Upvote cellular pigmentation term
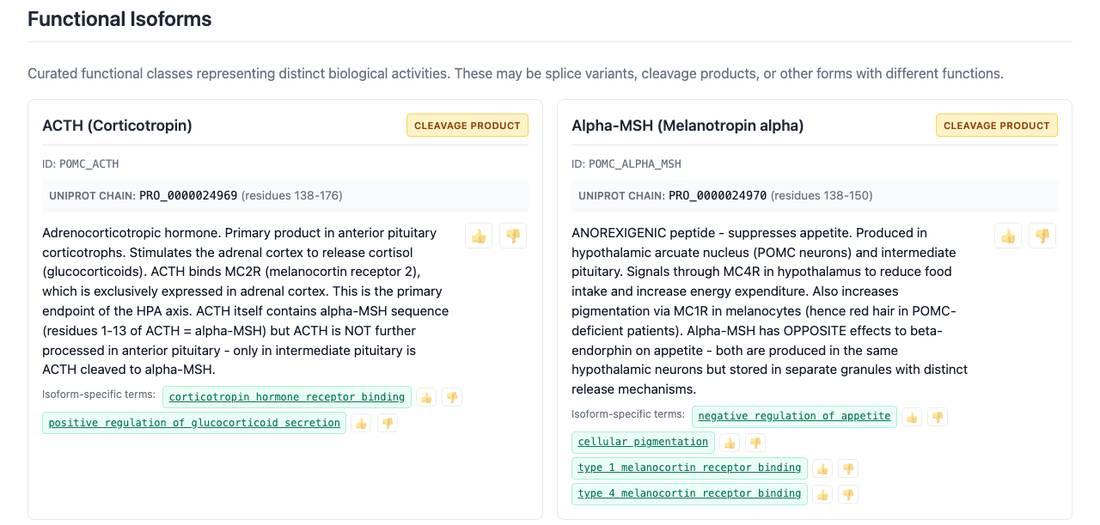 coord(730,443)
